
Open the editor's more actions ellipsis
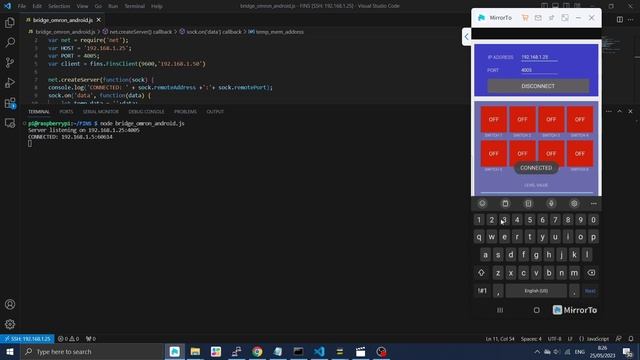click(x=631, y=20)
